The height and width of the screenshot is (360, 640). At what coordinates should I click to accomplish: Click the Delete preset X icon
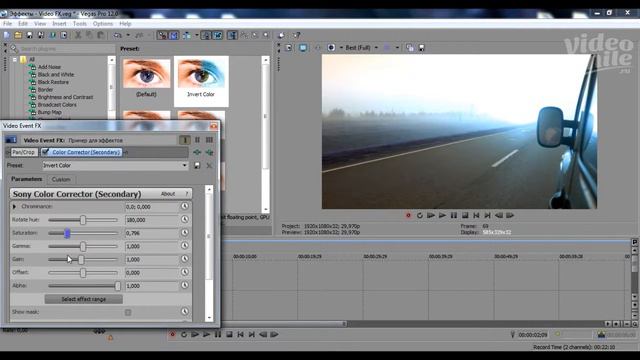point(209,165)
